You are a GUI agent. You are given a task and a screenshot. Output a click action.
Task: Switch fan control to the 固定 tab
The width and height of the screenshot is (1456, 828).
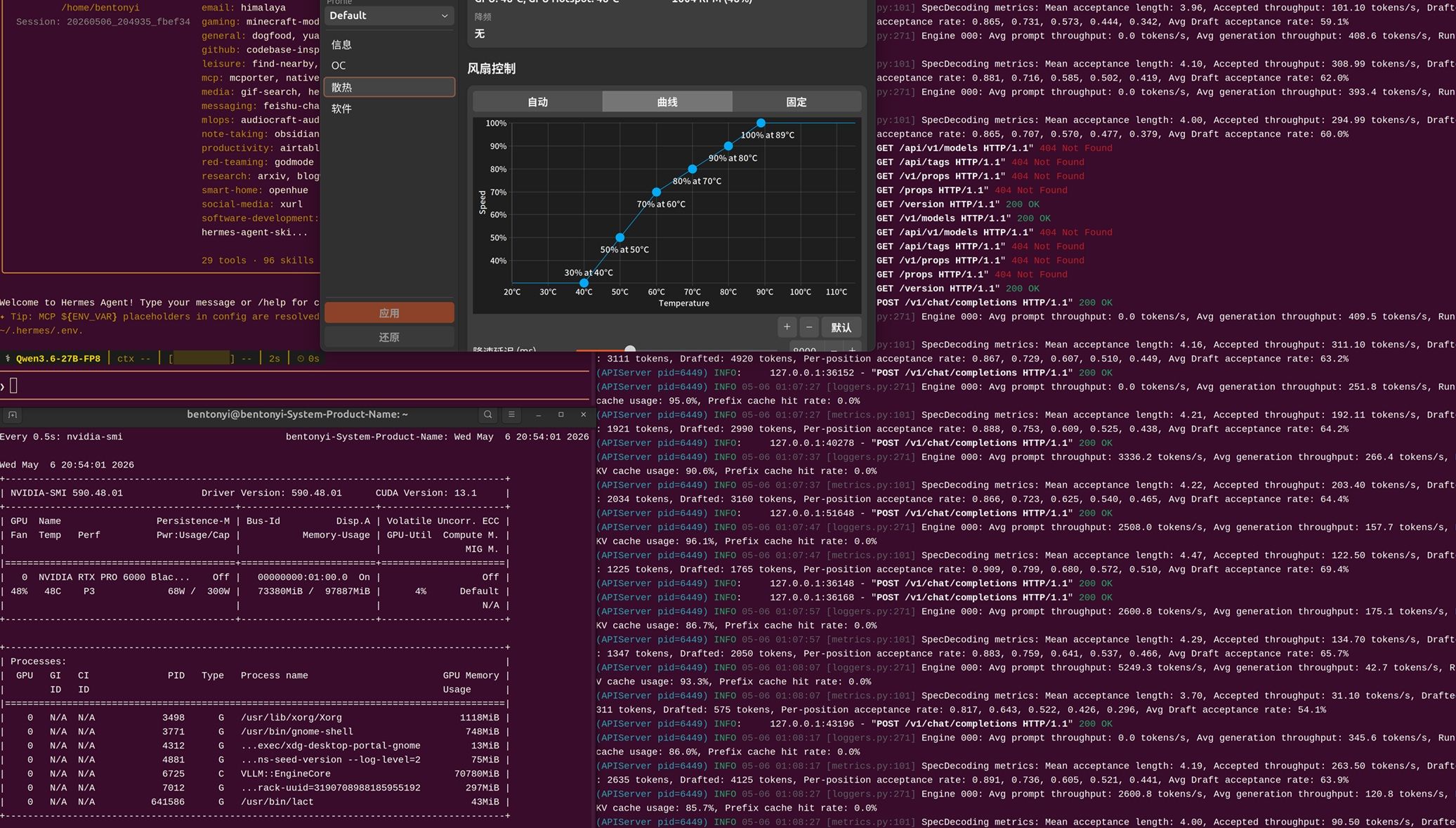[x=796, y=102]
